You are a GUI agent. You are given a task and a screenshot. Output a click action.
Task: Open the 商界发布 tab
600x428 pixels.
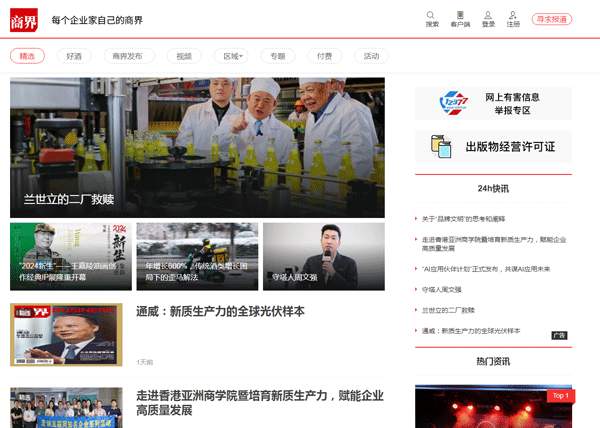pos(129,56)
